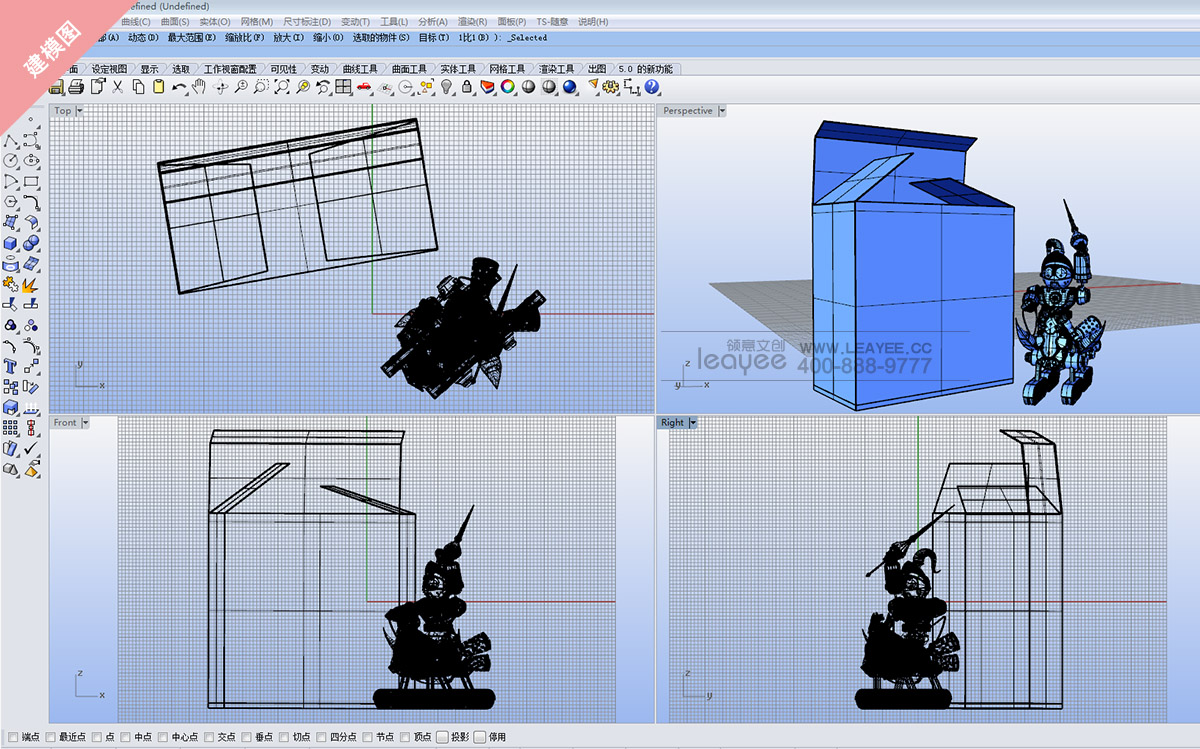
Task: Open the Right viewport dropdown arrow
Action: tap(693, 423)
